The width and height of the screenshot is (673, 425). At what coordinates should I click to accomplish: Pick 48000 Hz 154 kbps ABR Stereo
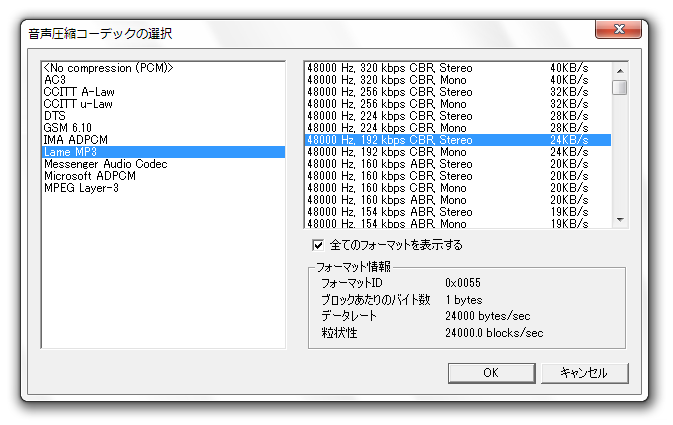pyautogui.click(x=458, y=212)
